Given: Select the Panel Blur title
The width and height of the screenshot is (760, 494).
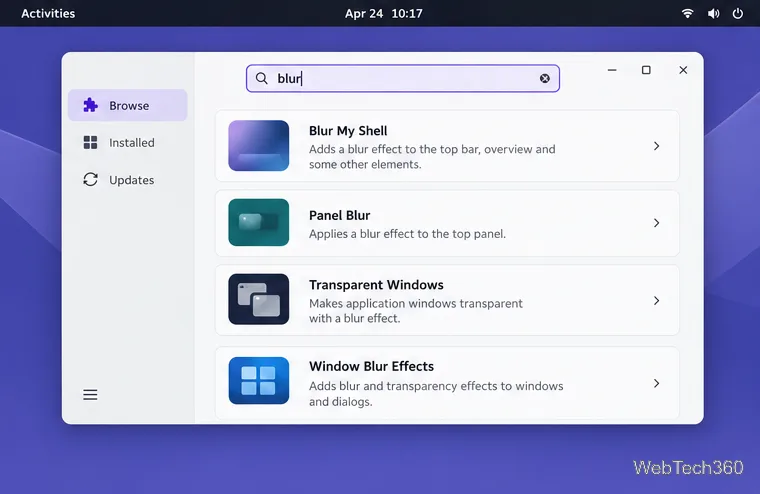Looking at the screenshot, I should [x=339, y=215].
